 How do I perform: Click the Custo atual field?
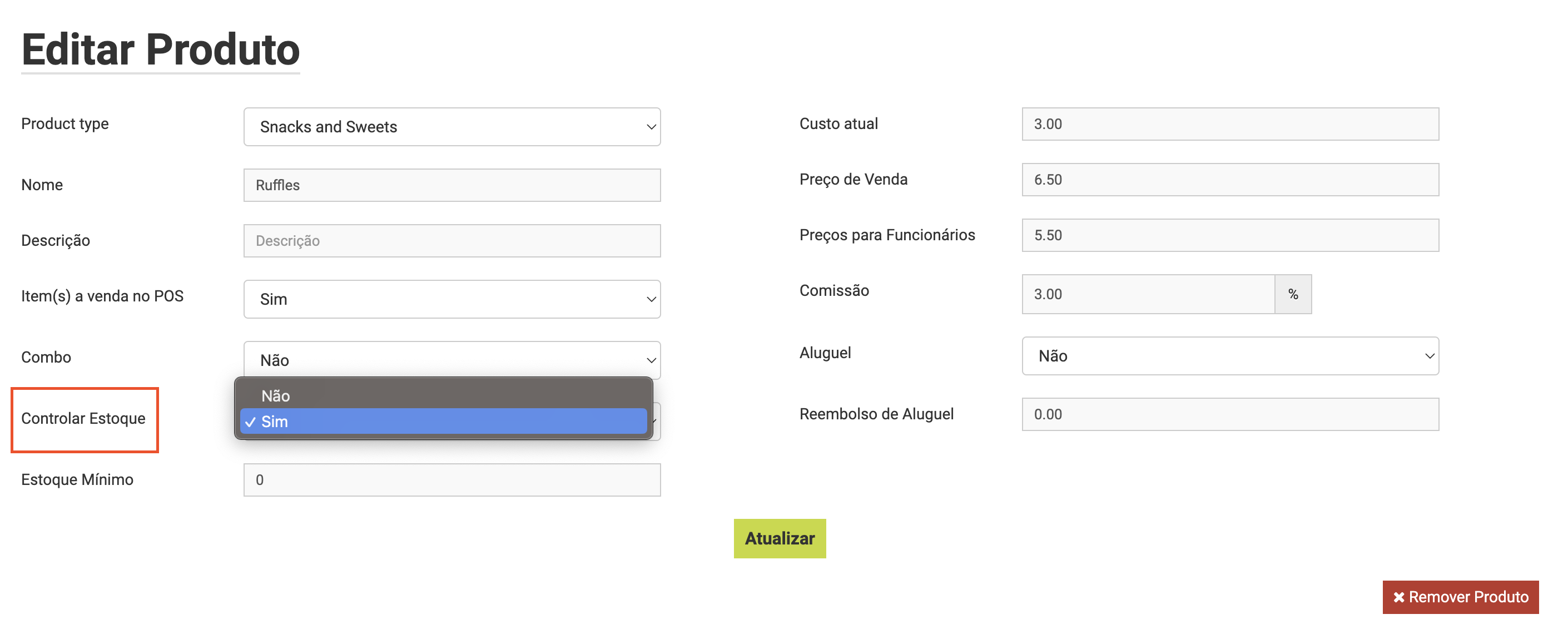coord(1230,124)
